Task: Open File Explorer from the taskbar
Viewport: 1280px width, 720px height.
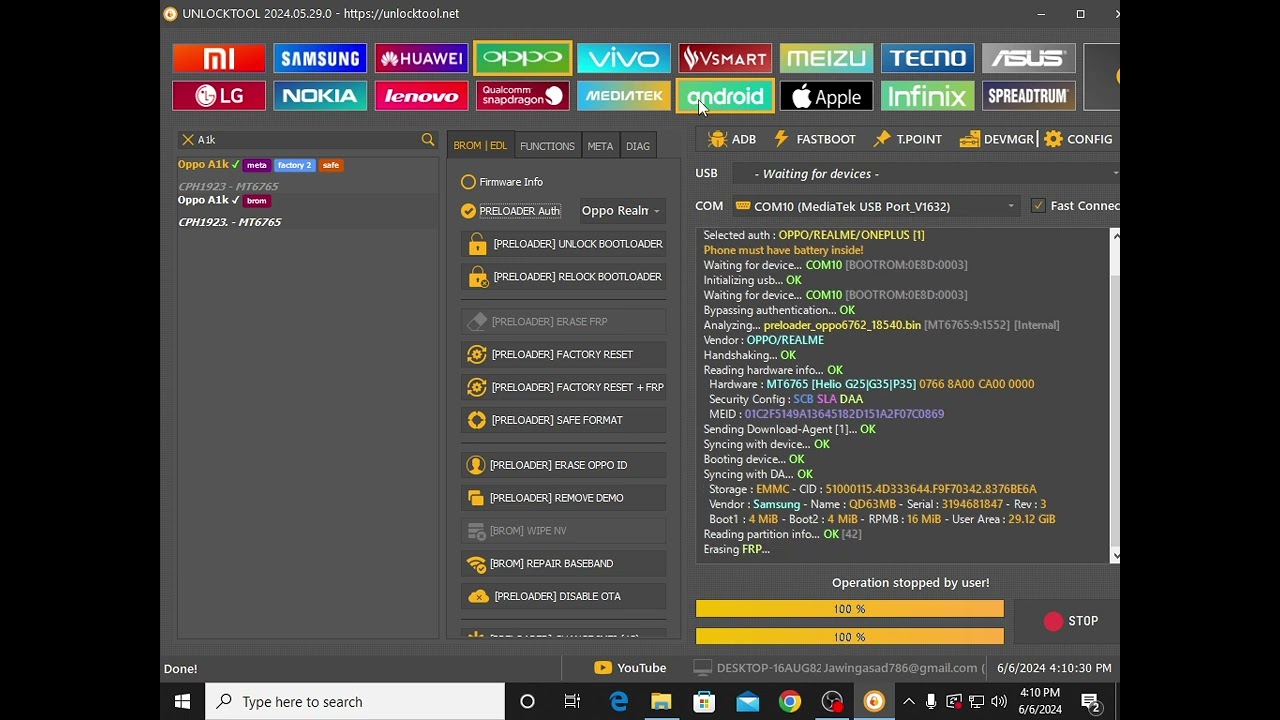Action: tap(661, 702)
